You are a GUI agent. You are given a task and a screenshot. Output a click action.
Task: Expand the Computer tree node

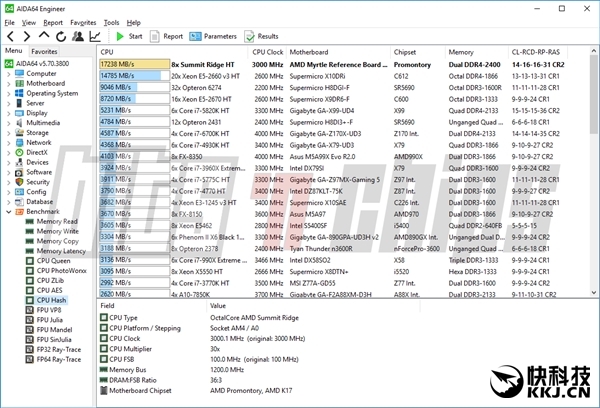pos(8,73)
